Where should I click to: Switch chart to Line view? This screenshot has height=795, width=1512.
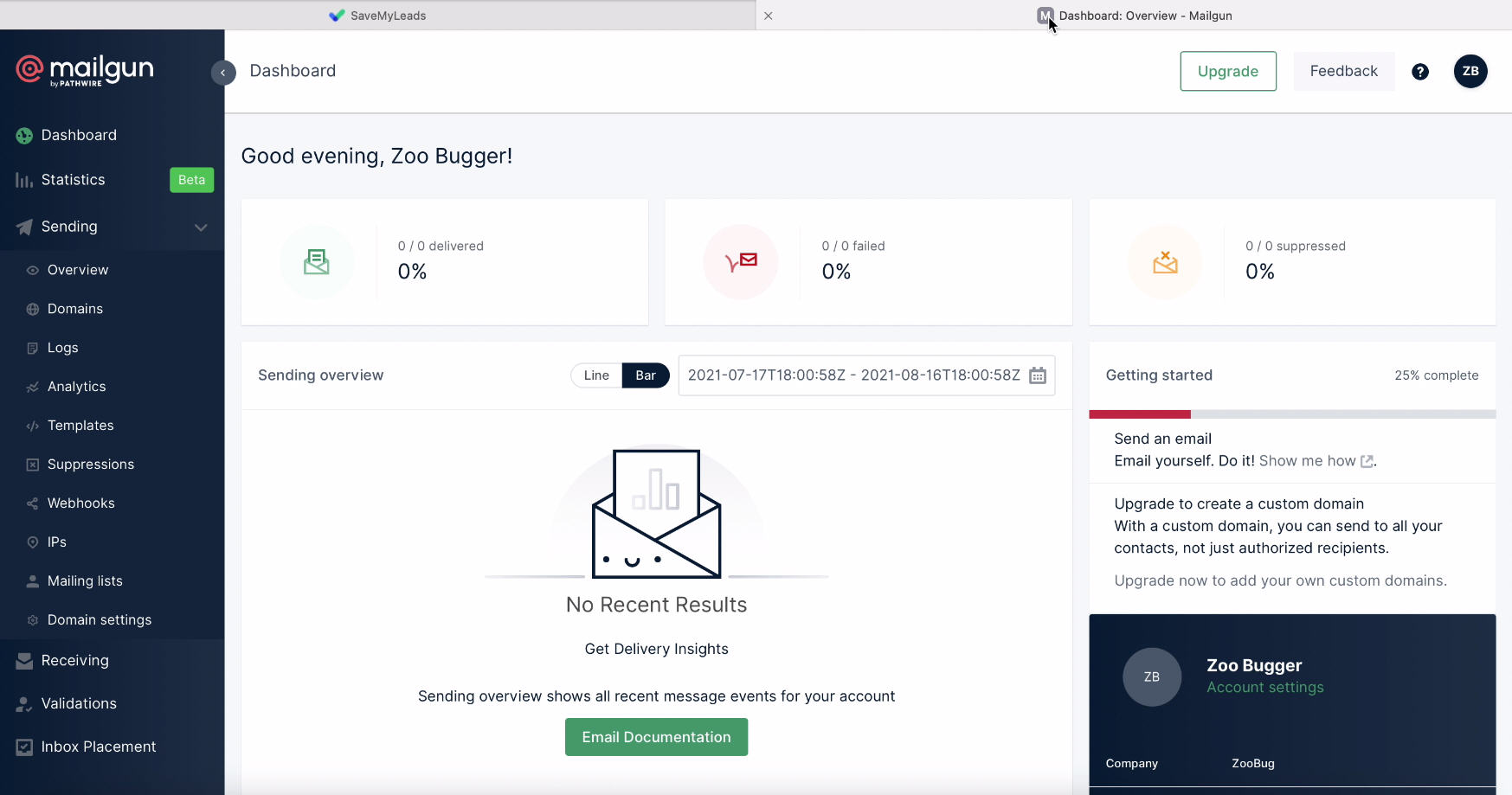pyautogui.click(x=596, y=375)
